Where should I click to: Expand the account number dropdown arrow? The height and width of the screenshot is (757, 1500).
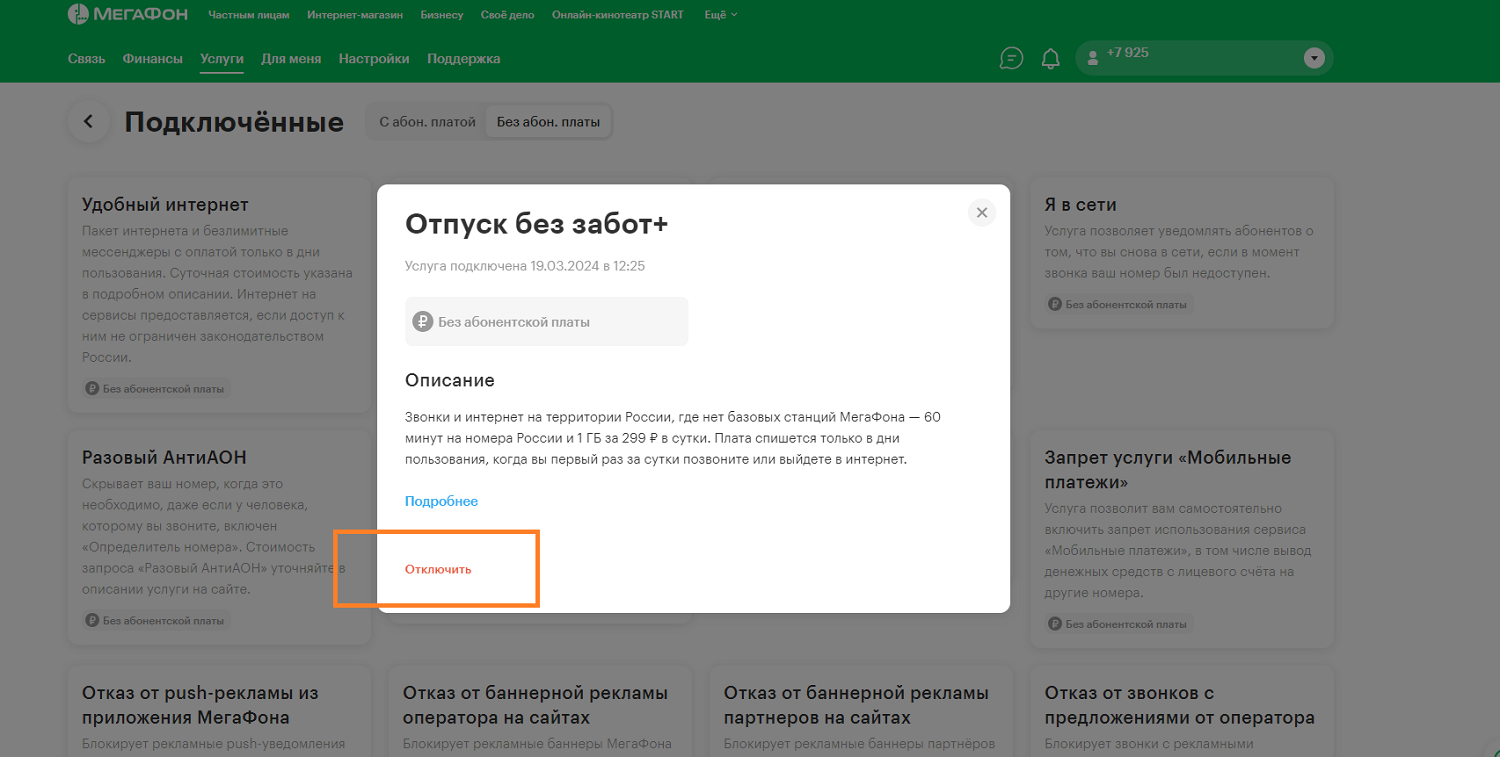point(1314,58)
